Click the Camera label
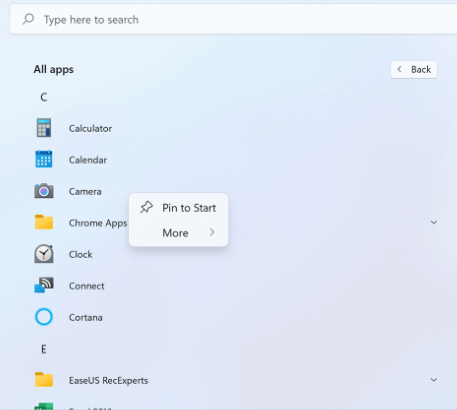Image resolution: width=457 pixels, height=410 pixels. click(x=85, y=192)
